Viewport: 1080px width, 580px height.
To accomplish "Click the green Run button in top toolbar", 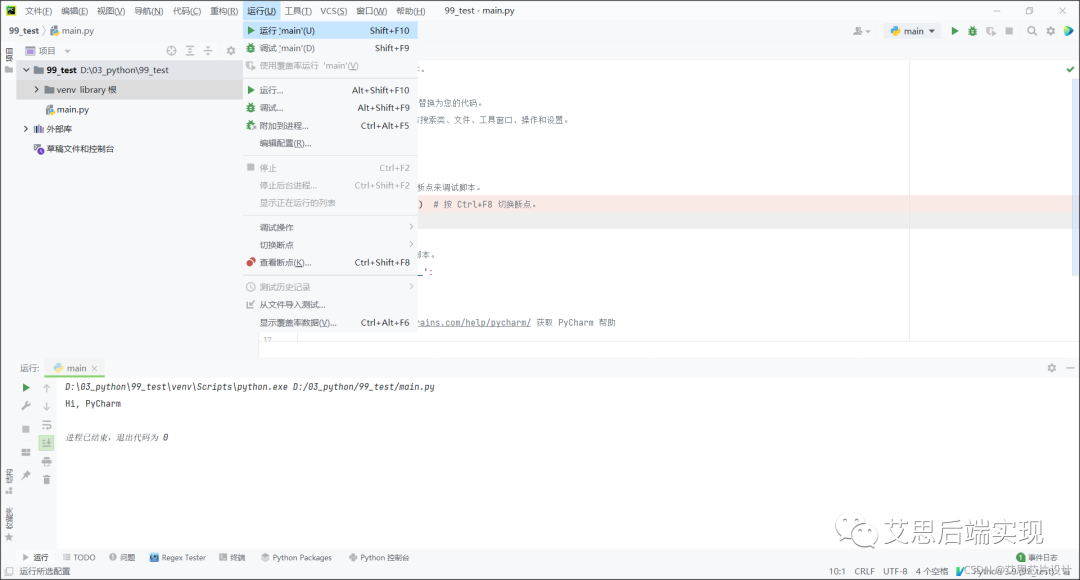I will pyautogui.click(x=955, y=31).
